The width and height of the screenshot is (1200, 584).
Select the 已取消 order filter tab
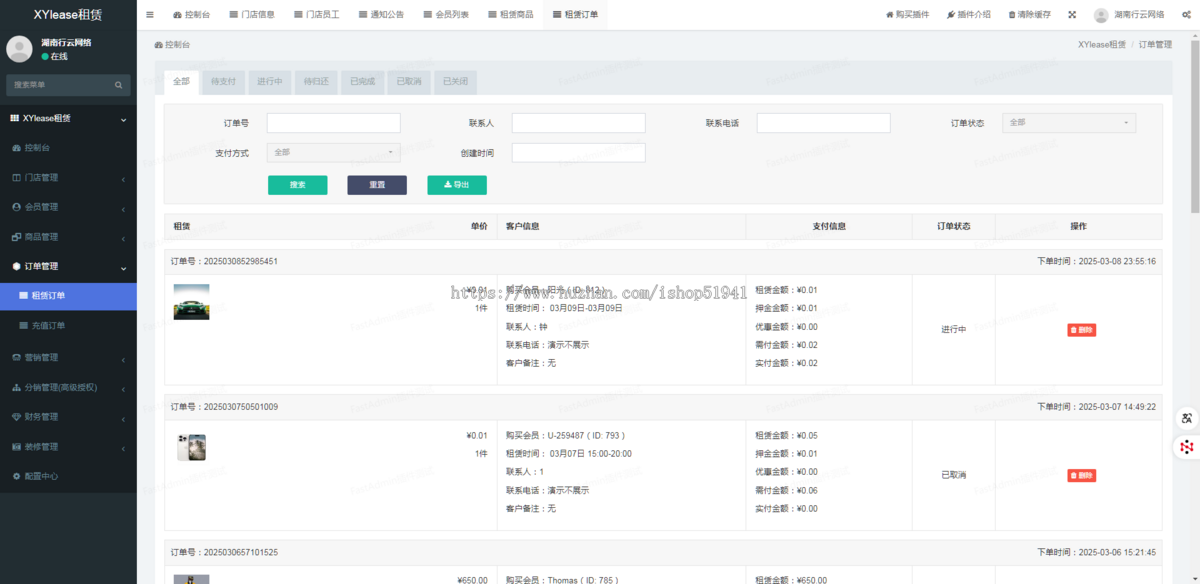click(x=409, y=81)
